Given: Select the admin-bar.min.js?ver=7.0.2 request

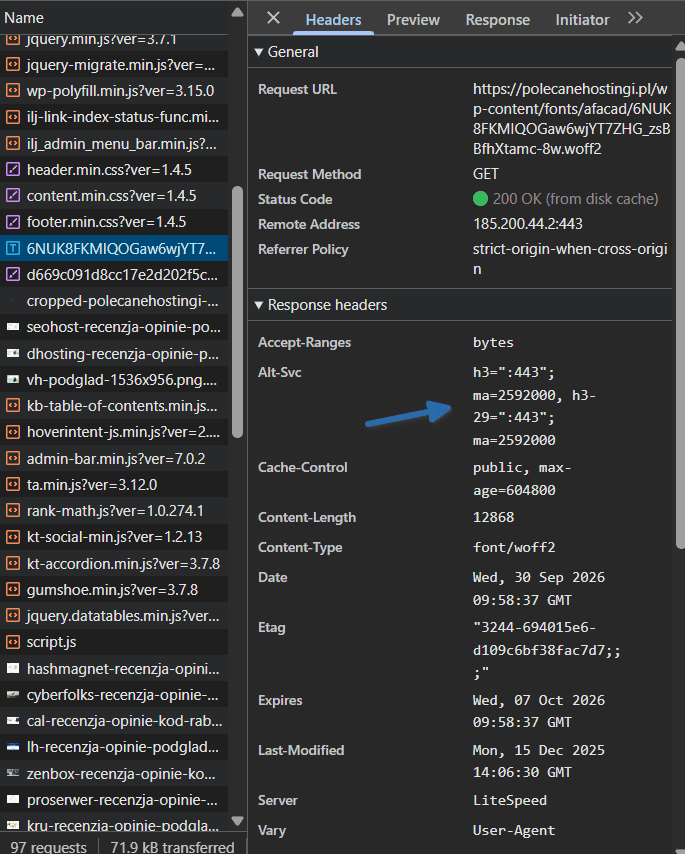Looking at the screenshot, I should tap(114, 459).
